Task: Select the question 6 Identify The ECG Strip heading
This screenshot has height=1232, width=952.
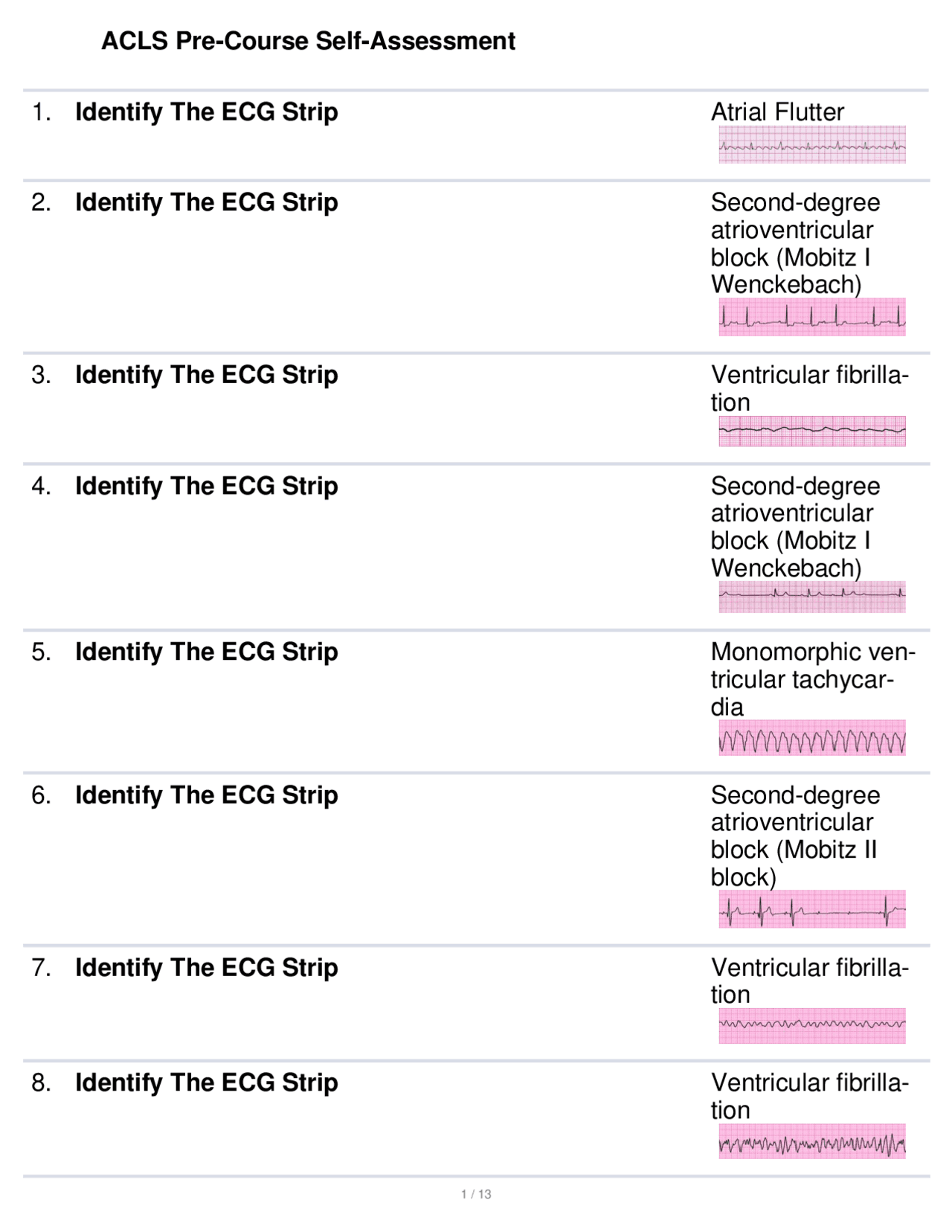Action: [206, 795]
